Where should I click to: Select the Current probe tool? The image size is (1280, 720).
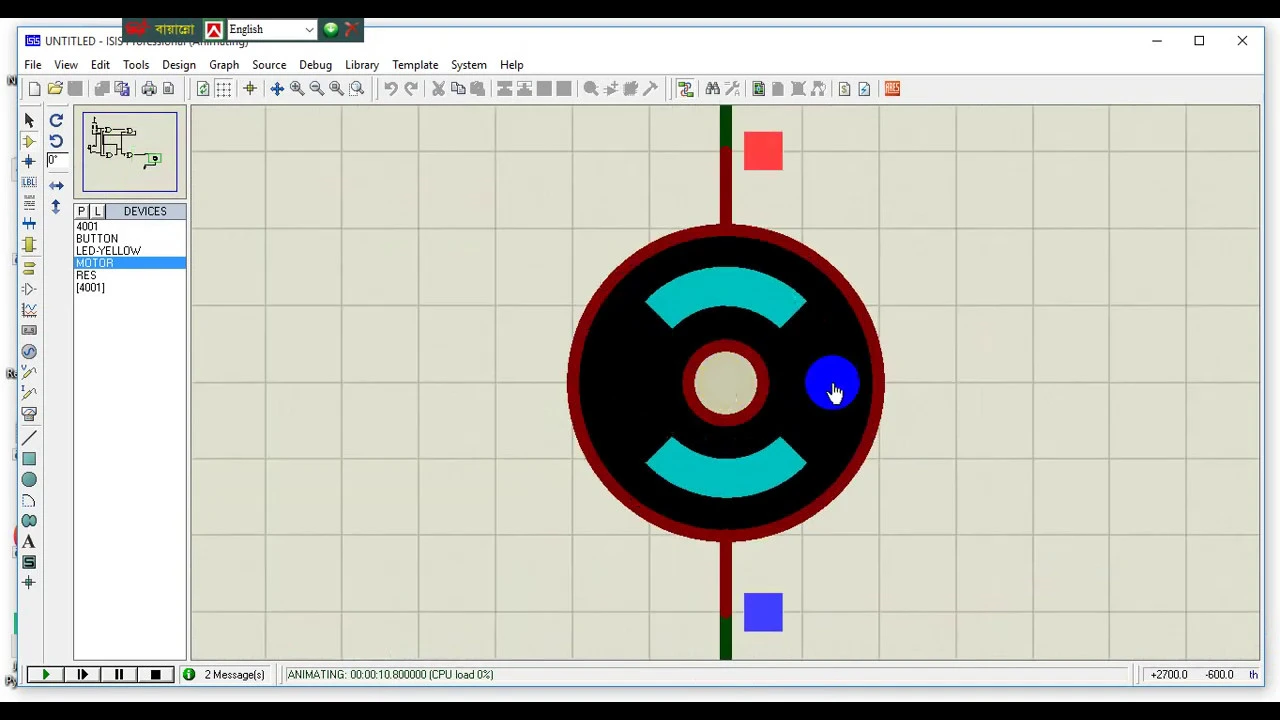tap(29, 393)
